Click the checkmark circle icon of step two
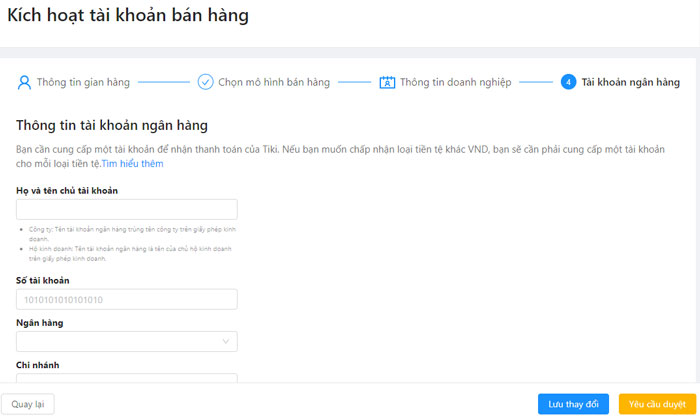This screenshot has height=418, width=700. tap(206, 82)
